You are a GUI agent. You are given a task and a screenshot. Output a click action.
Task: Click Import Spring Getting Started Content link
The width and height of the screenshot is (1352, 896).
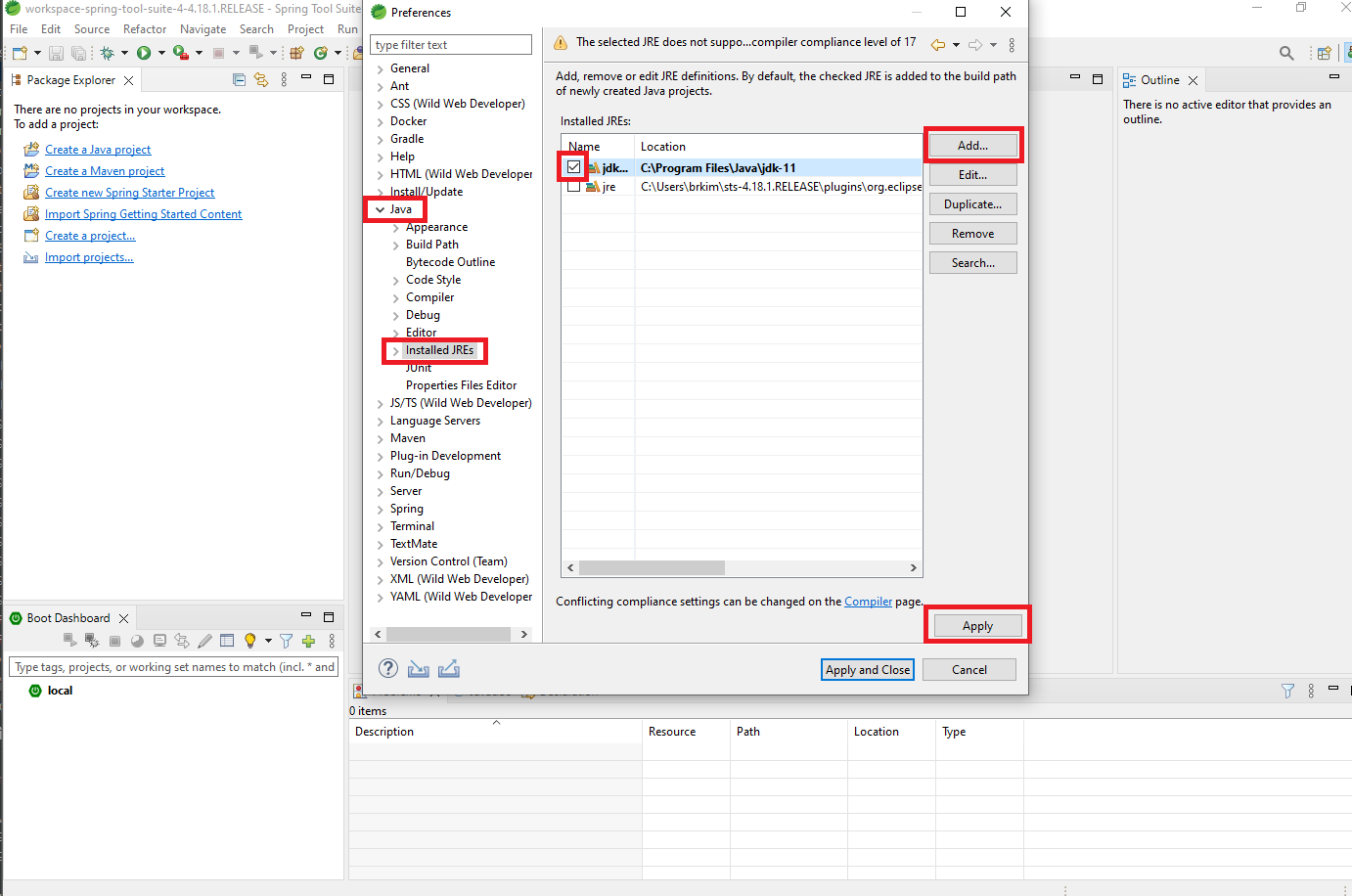[x=143, y=214]
